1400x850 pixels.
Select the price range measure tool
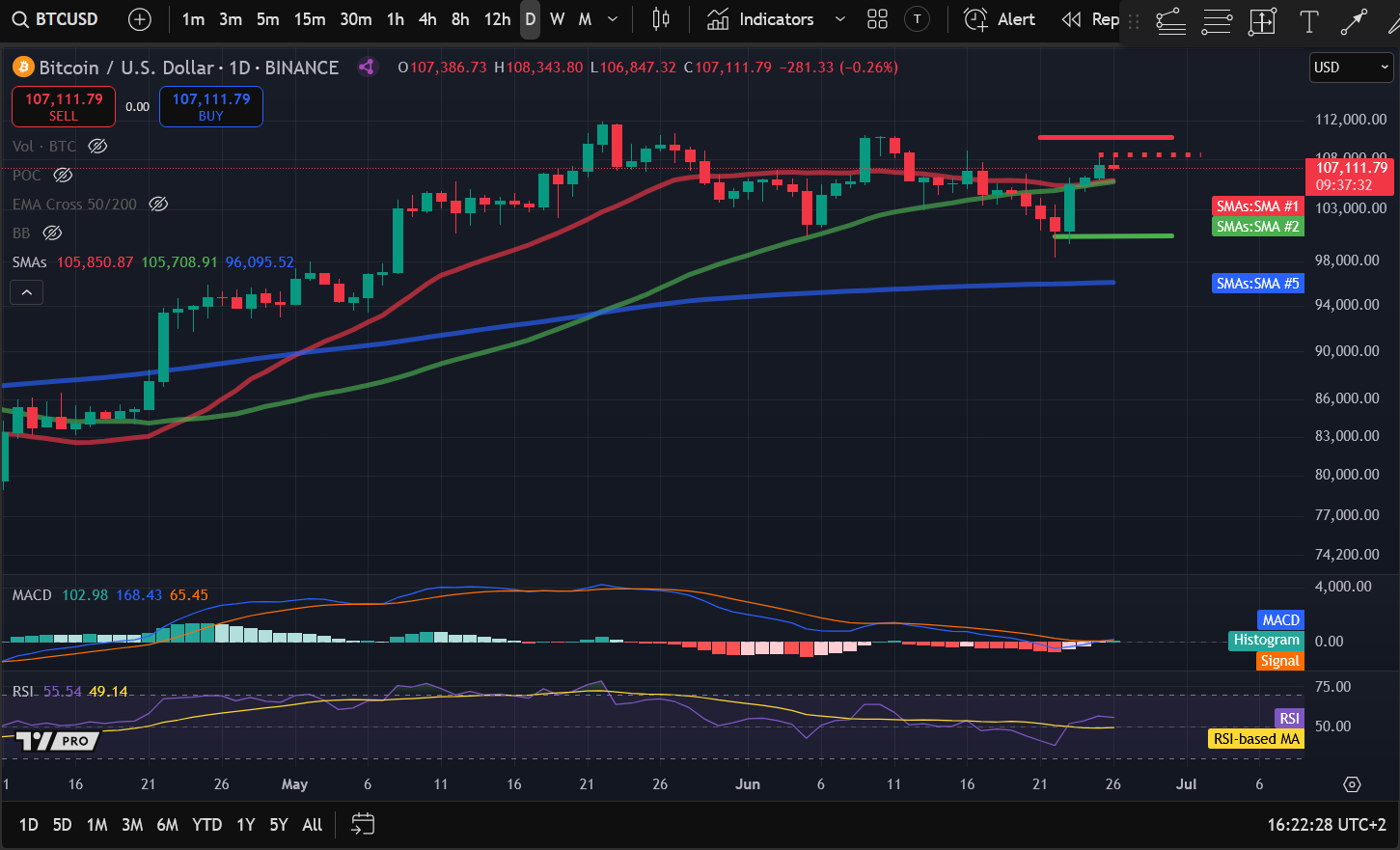click(x=1262, y=21)
